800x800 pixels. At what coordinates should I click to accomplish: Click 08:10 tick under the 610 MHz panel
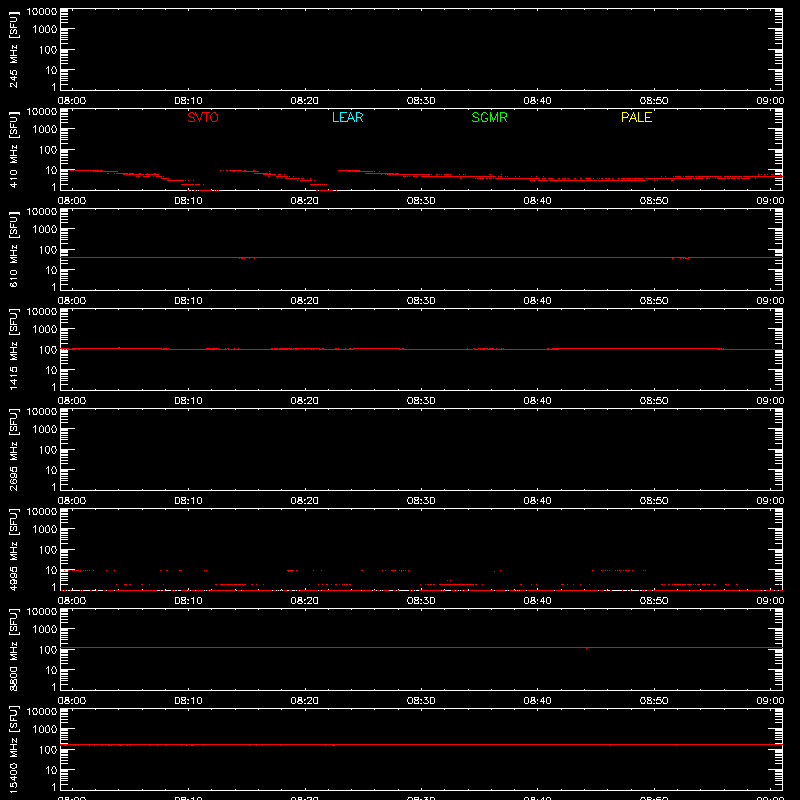click(x=188, y=301)
